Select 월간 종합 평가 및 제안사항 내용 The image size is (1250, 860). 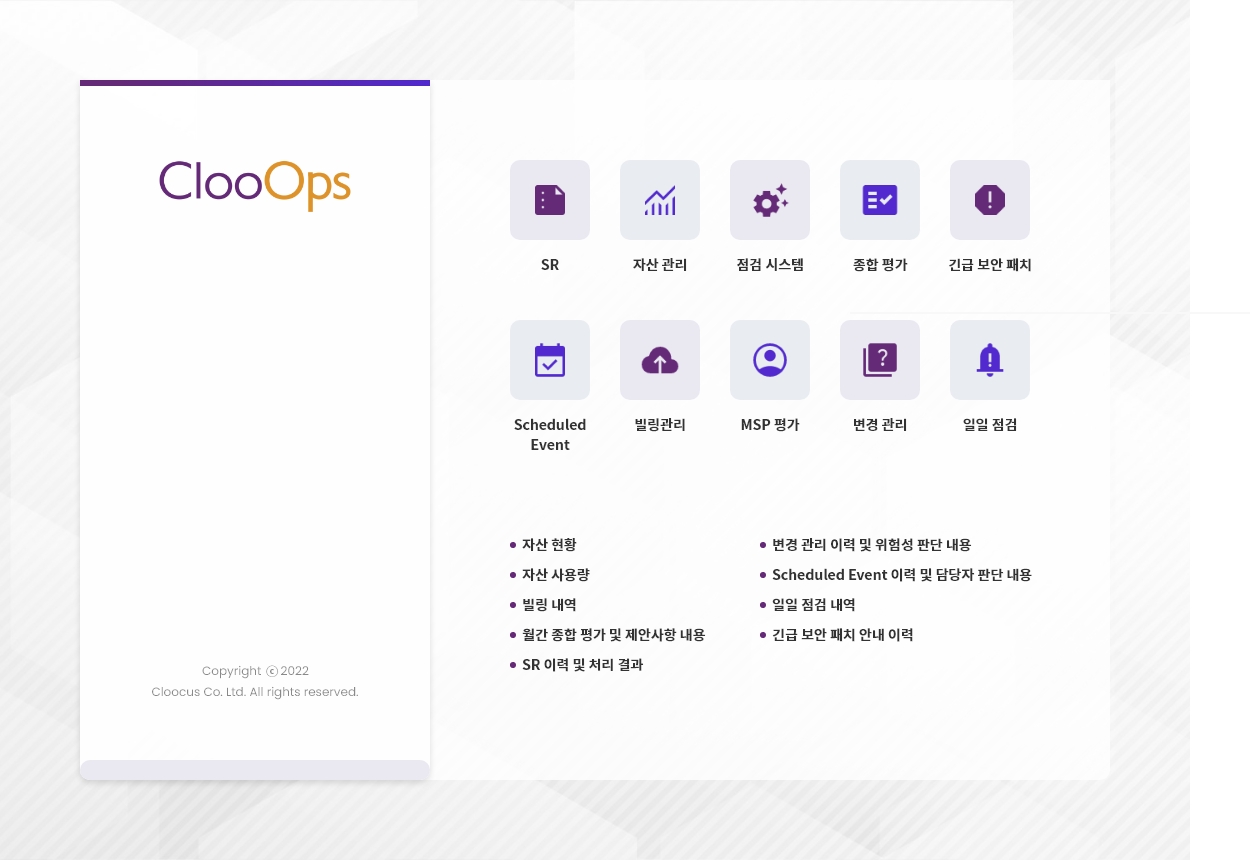pyautogui.click(x=607, y=635)
